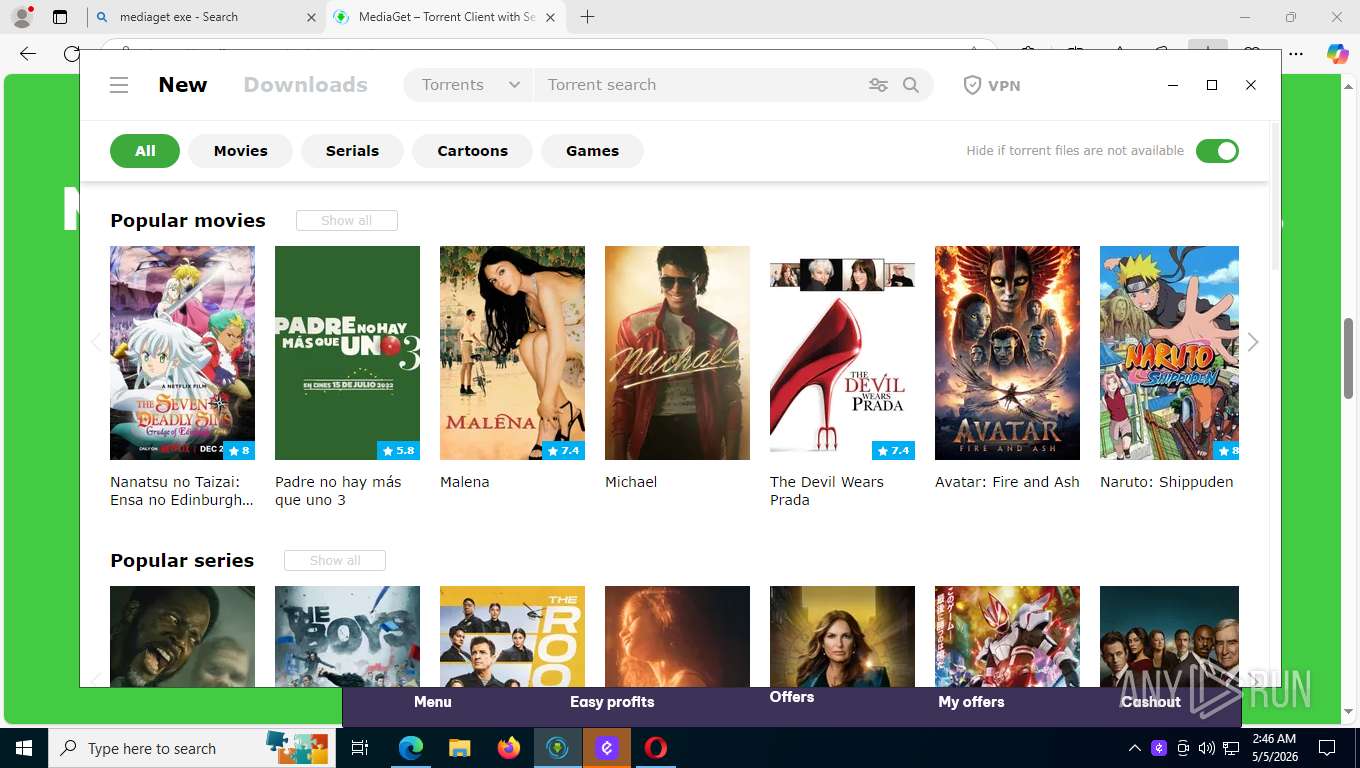1360x768 pixels.
Task: Switch to the MediaGet – Torrent Client browser tab
Action: pyautogui.click(x=447, y=17)
